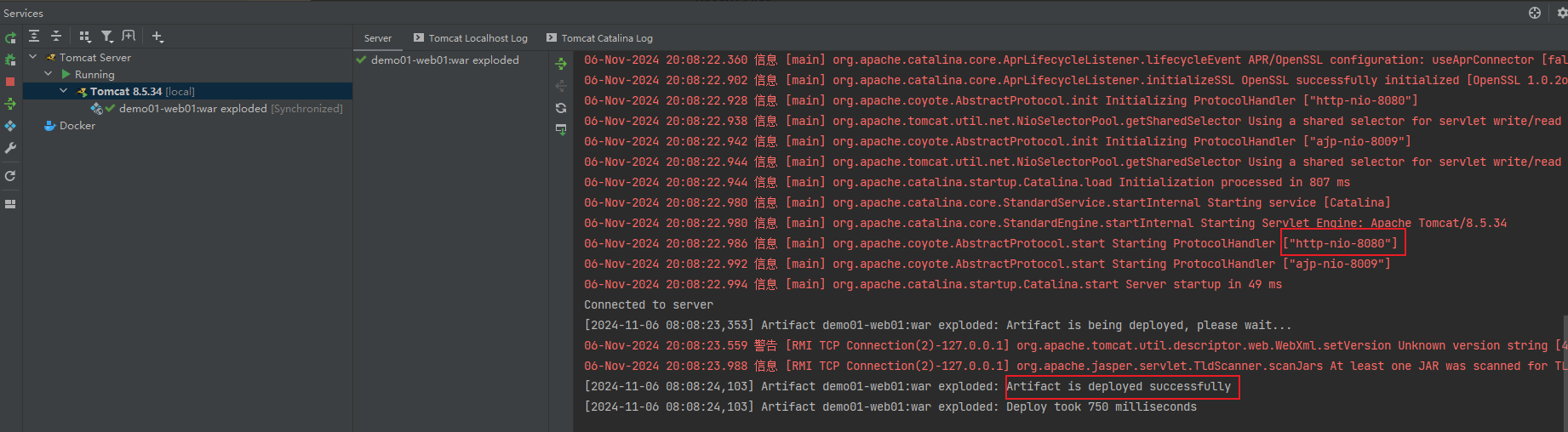Screen dimensions: 1568x432
Task: Select Tomcat 8.5.34 [local] row
Action: 187,91
